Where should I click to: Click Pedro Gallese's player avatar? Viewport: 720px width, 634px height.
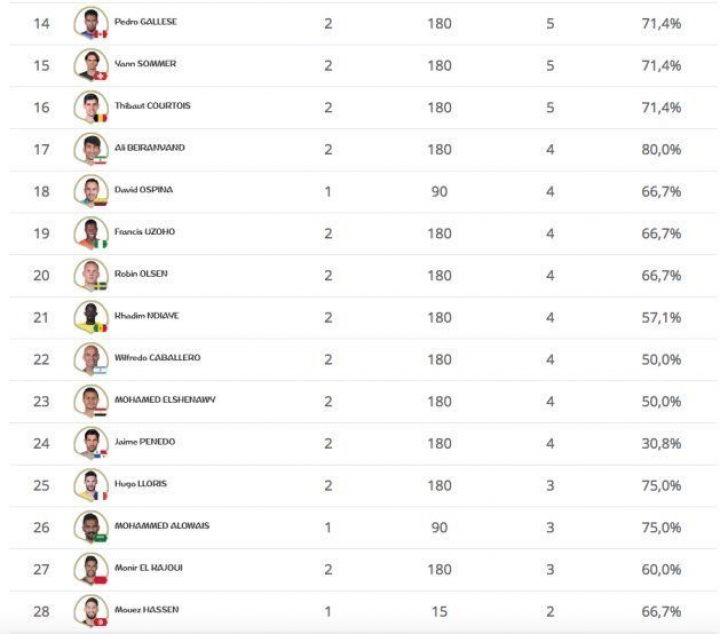tap(90, 23)
